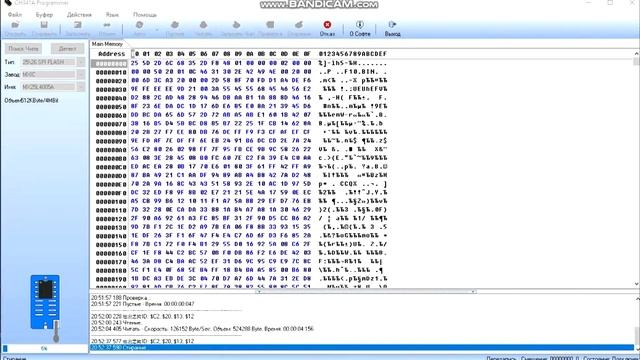Click the ASCII text ..P ..F10.BIN.

coord(353,72)
